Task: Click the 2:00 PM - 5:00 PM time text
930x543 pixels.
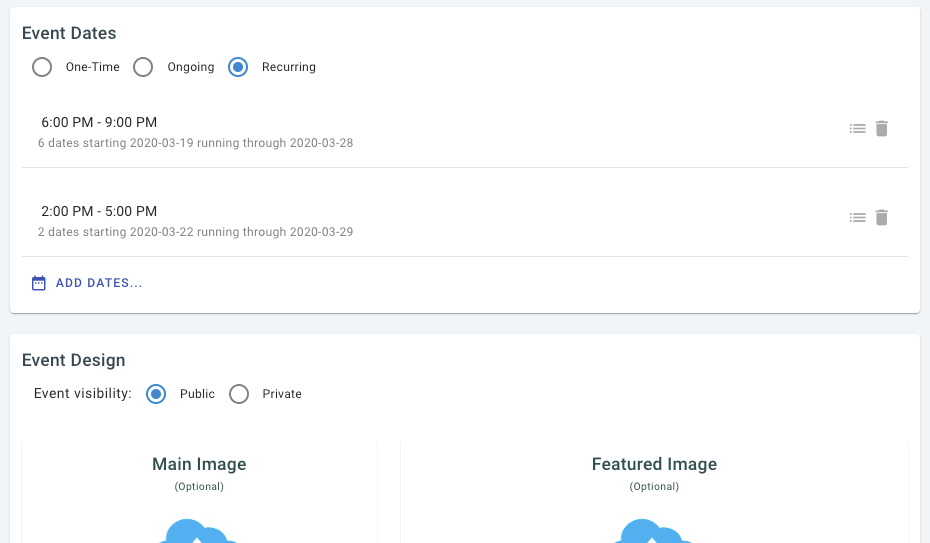Action: click(x=99, y=211)
